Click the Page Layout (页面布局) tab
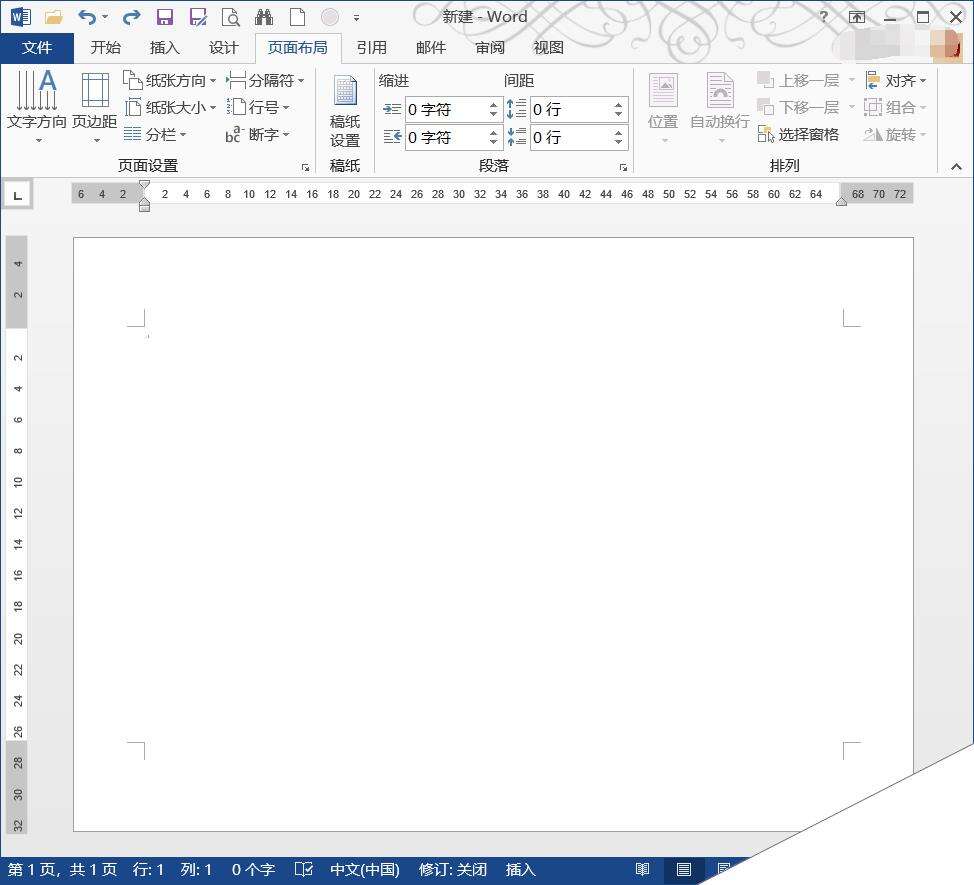The width and height of the screenshot is (974, 885). tap(298, 48)
